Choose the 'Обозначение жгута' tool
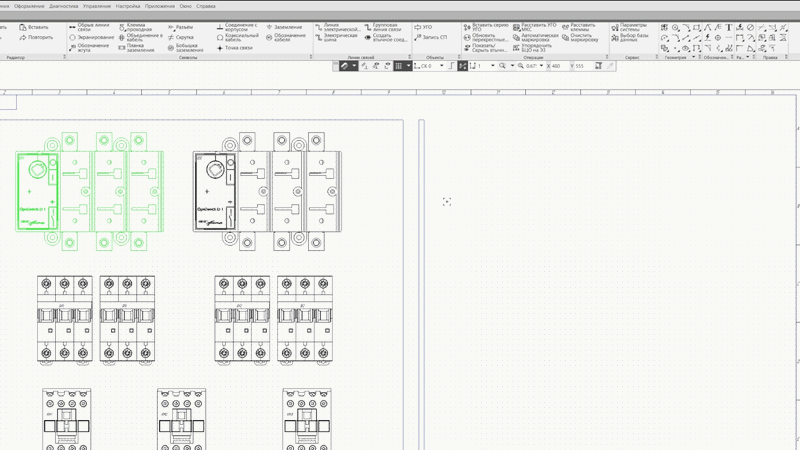This screenshot has width=800, height=450. pos(89,47)
